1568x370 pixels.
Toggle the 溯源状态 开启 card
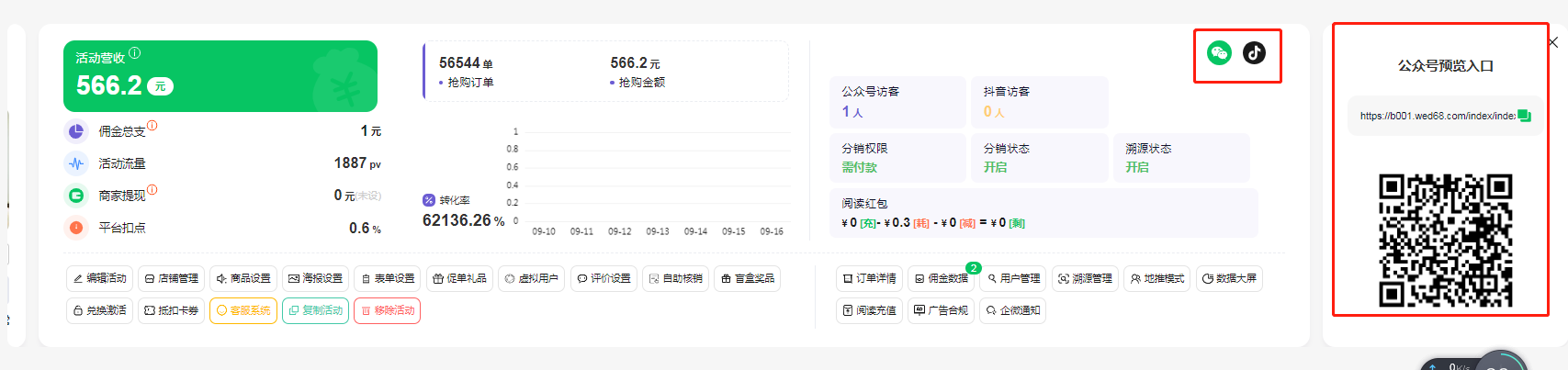pyautogui.click(x=1182, y=158)
